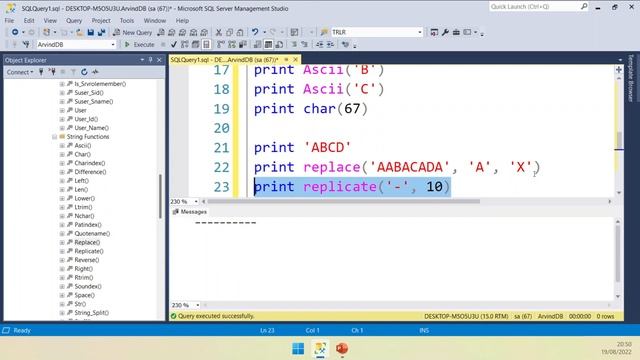Open the Template Browser side tab
The height and width of the screenshot is (360, 640).
point(631,78)
